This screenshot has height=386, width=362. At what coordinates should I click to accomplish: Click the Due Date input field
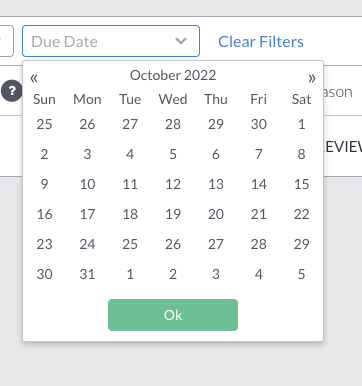point(111,41)
